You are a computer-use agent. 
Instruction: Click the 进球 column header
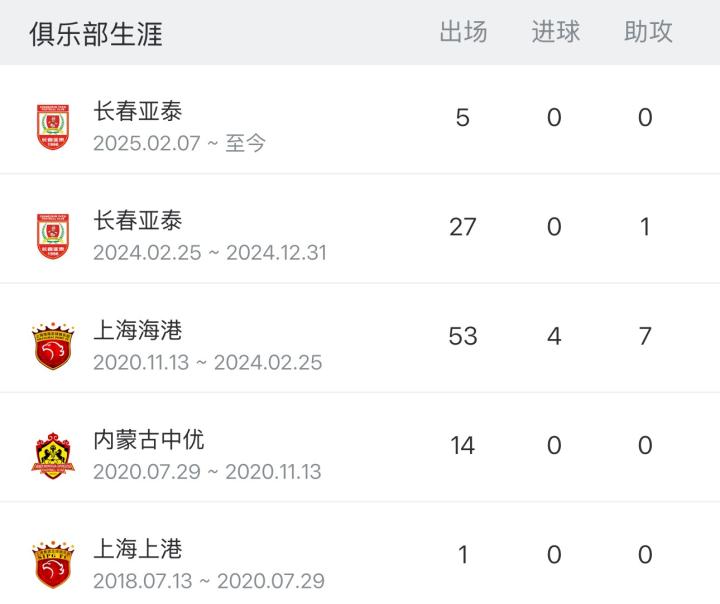(555, 32)
